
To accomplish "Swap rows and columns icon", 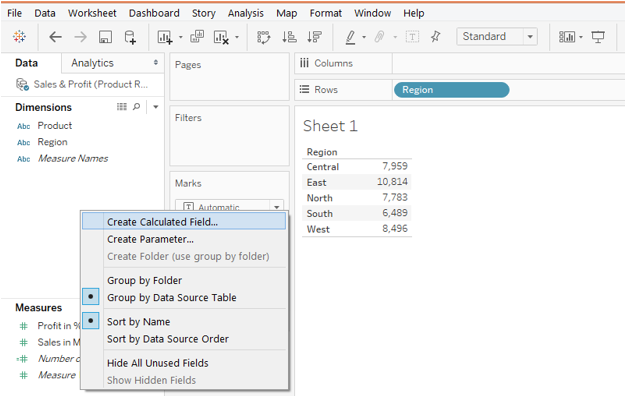I will 263,37.
